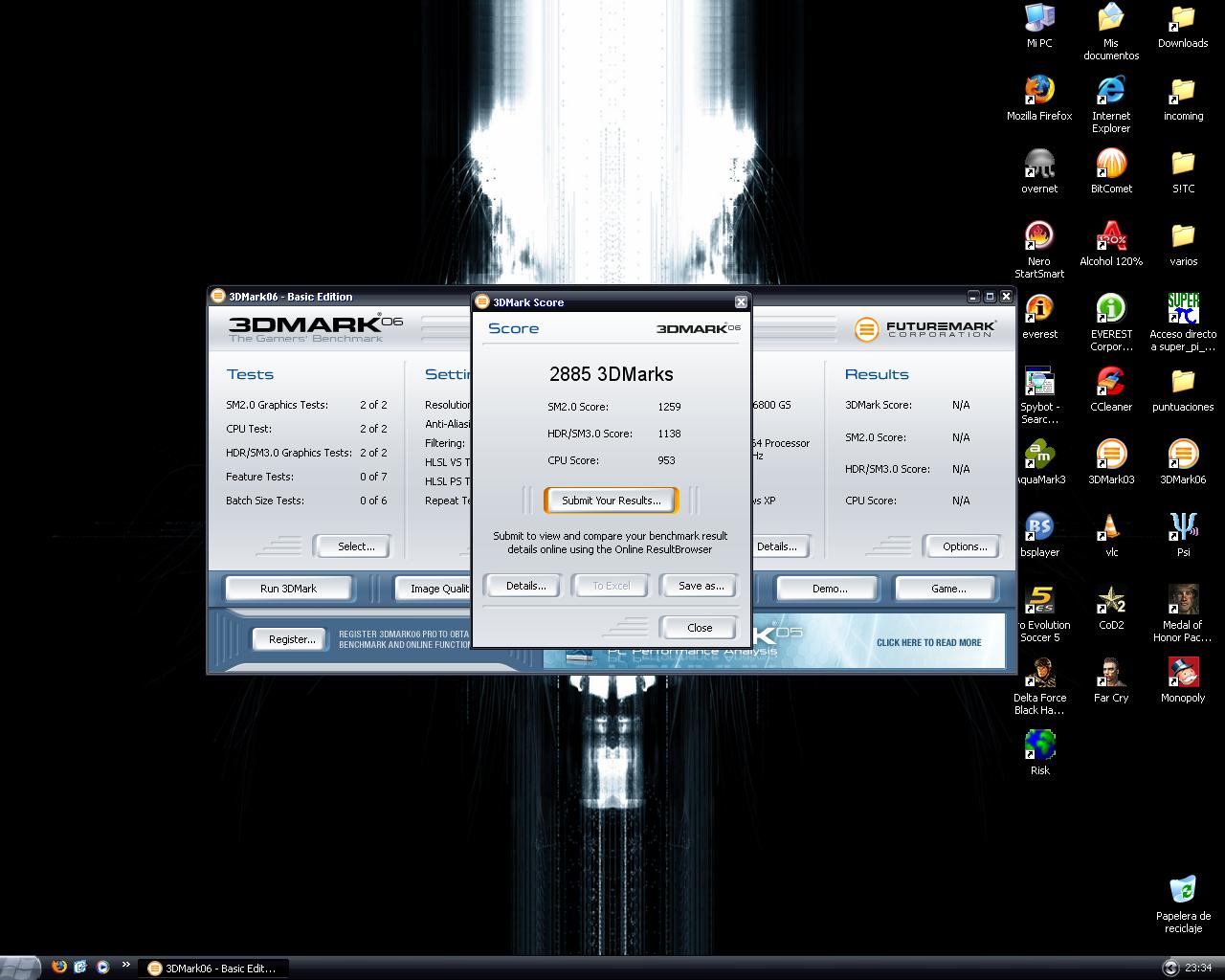Launch the Risk game shortcut
The width and height of the screenshot is (1225, 980).
click(x=1039, y=752)
